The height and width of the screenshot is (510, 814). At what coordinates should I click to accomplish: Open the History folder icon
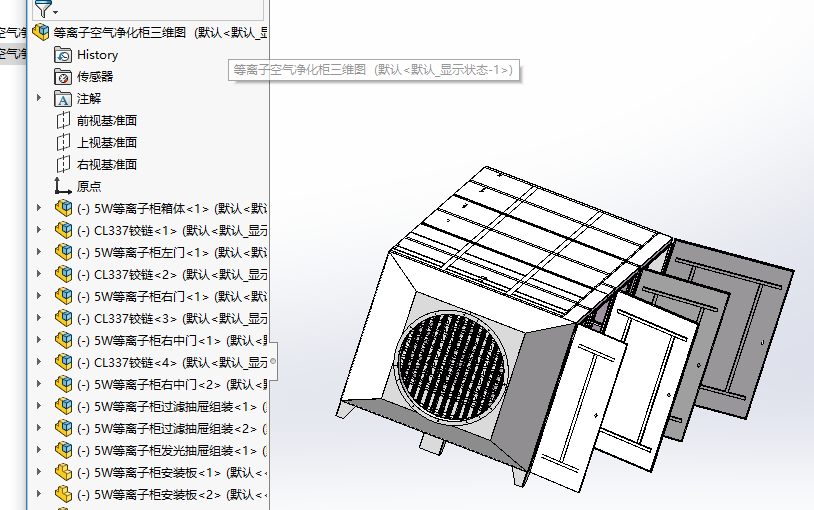tap(63, 55)
